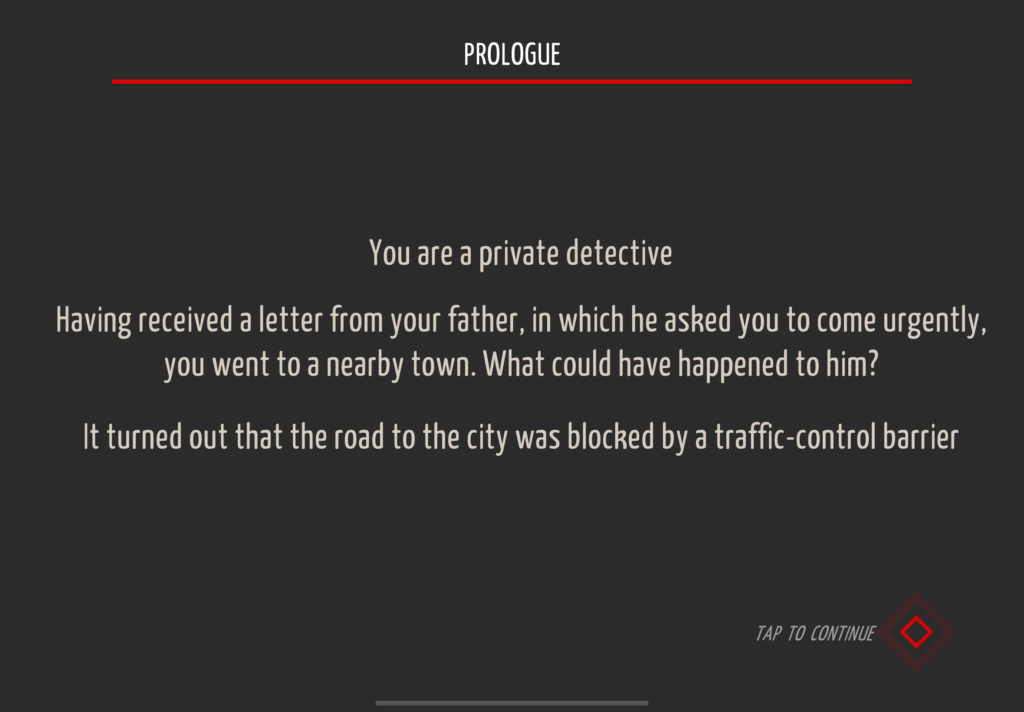The height and width of the screenshot is (712, 1024).
Task: Click the sentence starting 'Having received a letter'
Action: [520, 342]
